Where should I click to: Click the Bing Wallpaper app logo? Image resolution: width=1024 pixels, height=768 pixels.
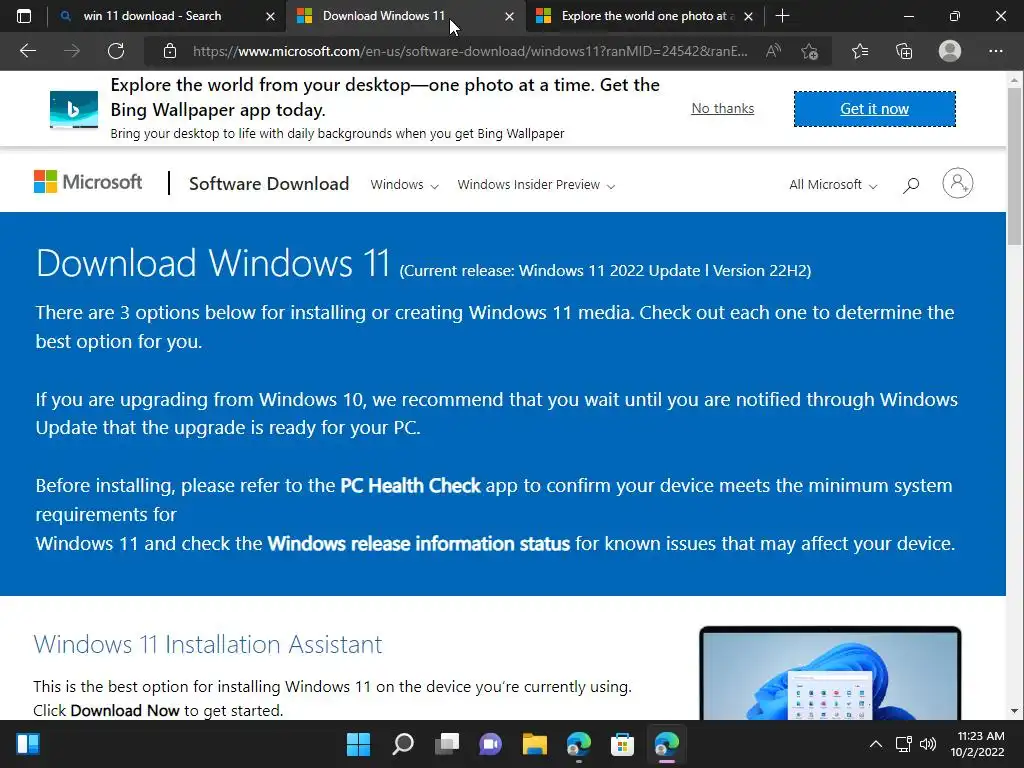[74, 109]
